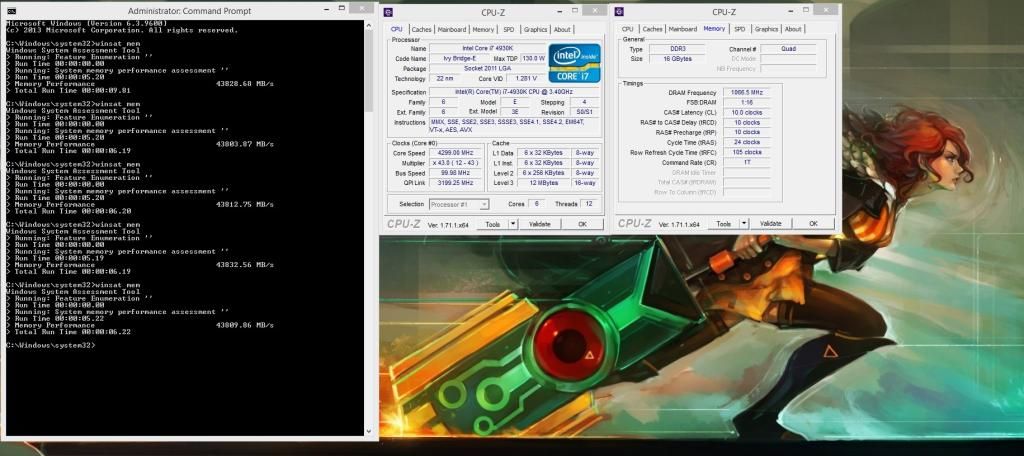This screenshot has width=1024, height=456.
Task: Click the Channel # value Quad
Action: [x=788, y=49]
